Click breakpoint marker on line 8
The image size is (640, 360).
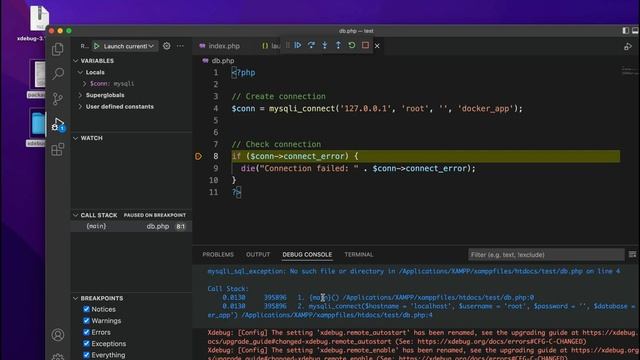198,156
